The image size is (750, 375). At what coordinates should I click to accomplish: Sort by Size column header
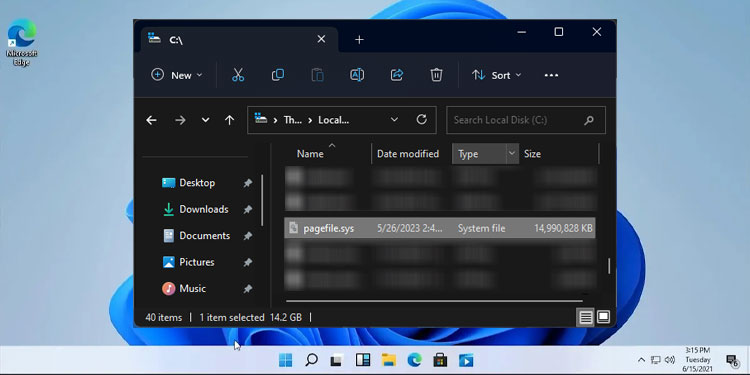tap(532, 154)
